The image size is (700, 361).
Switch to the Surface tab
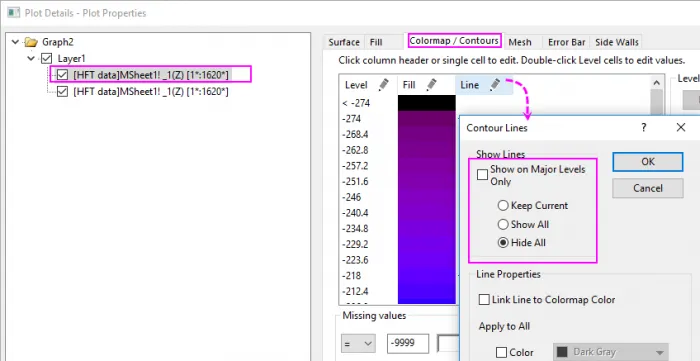(344, 42)
